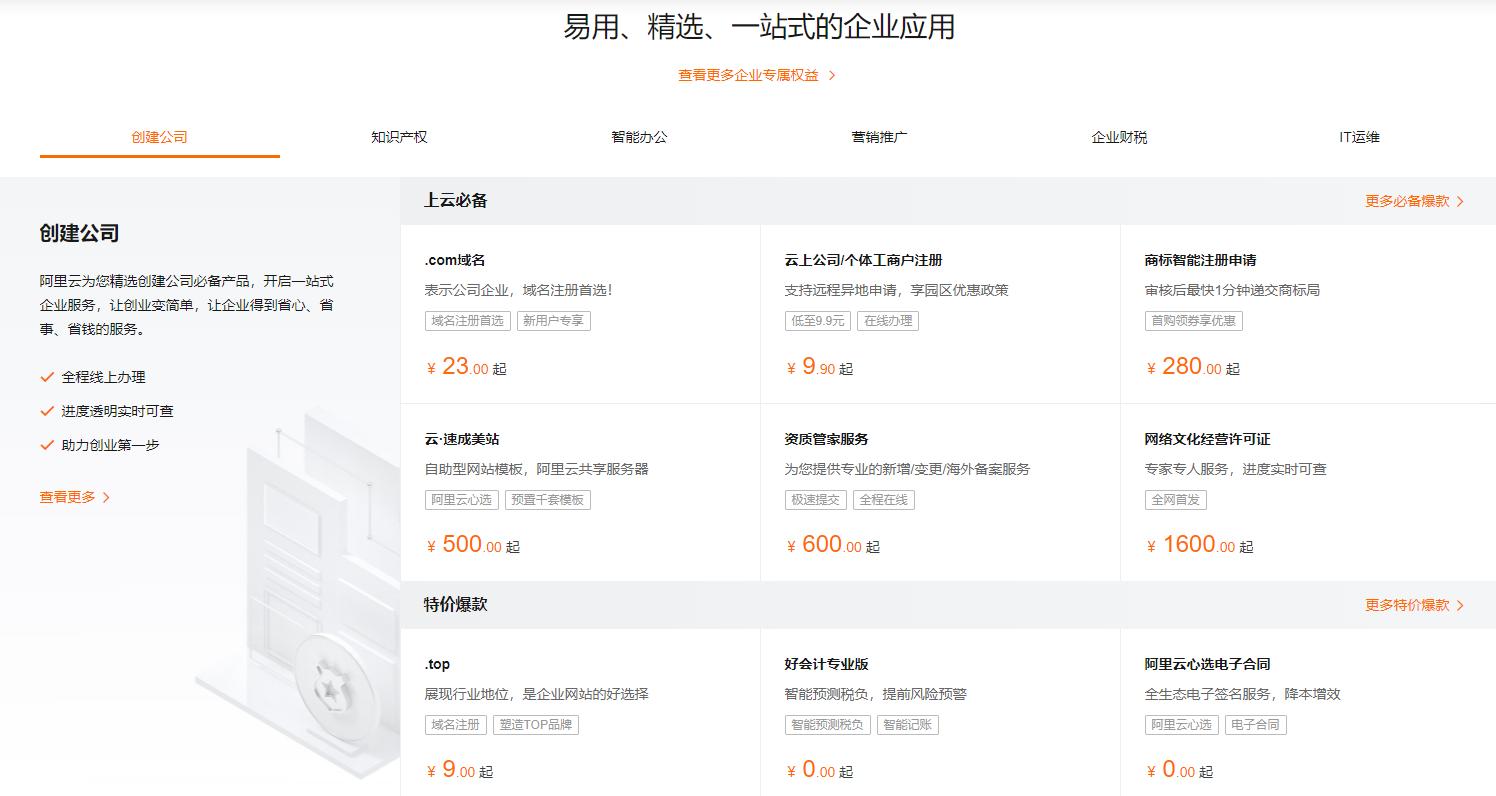Select the 智能办公 tab
Viewport: 1496px width, 796px height.
(639, 137)
